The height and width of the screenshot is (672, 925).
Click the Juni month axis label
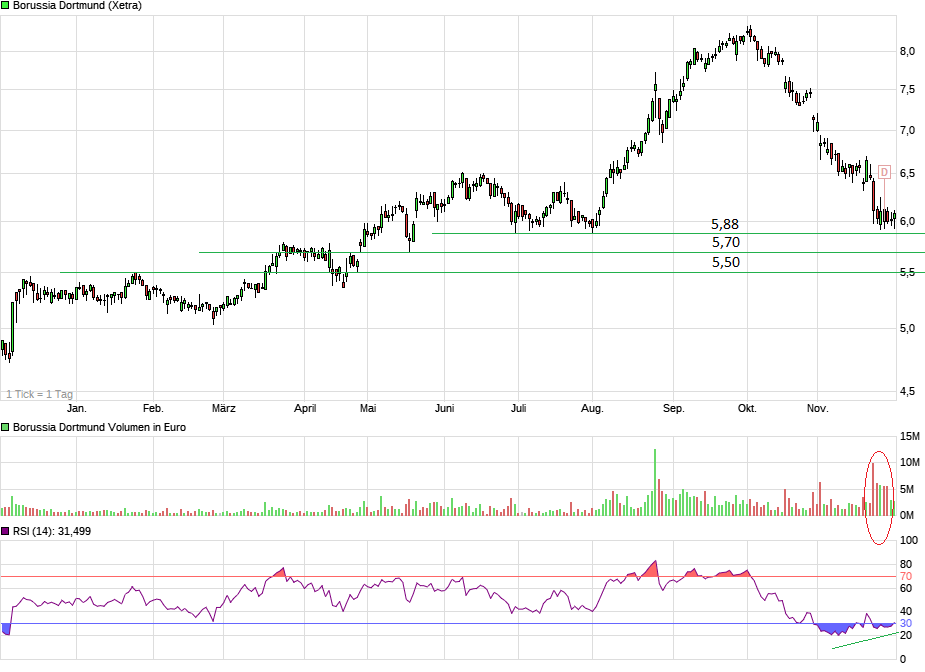coord(444,408)
